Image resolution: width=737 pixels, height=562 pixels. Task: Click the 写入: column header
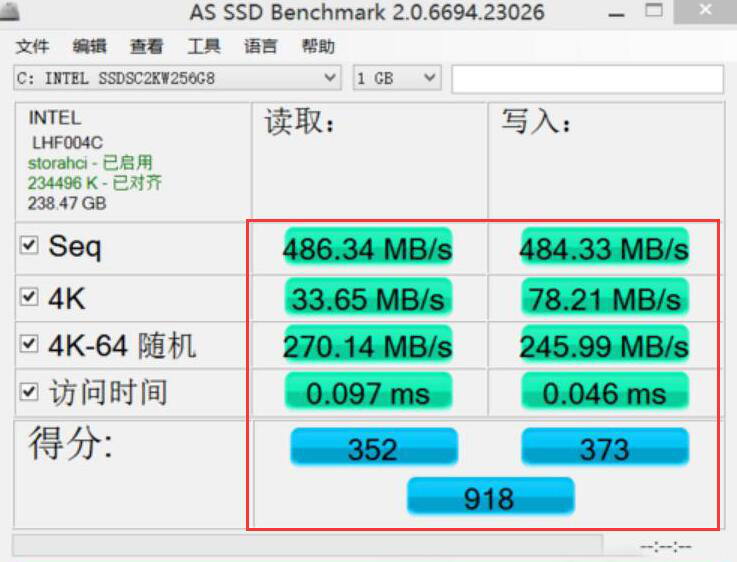coord(536,122)
